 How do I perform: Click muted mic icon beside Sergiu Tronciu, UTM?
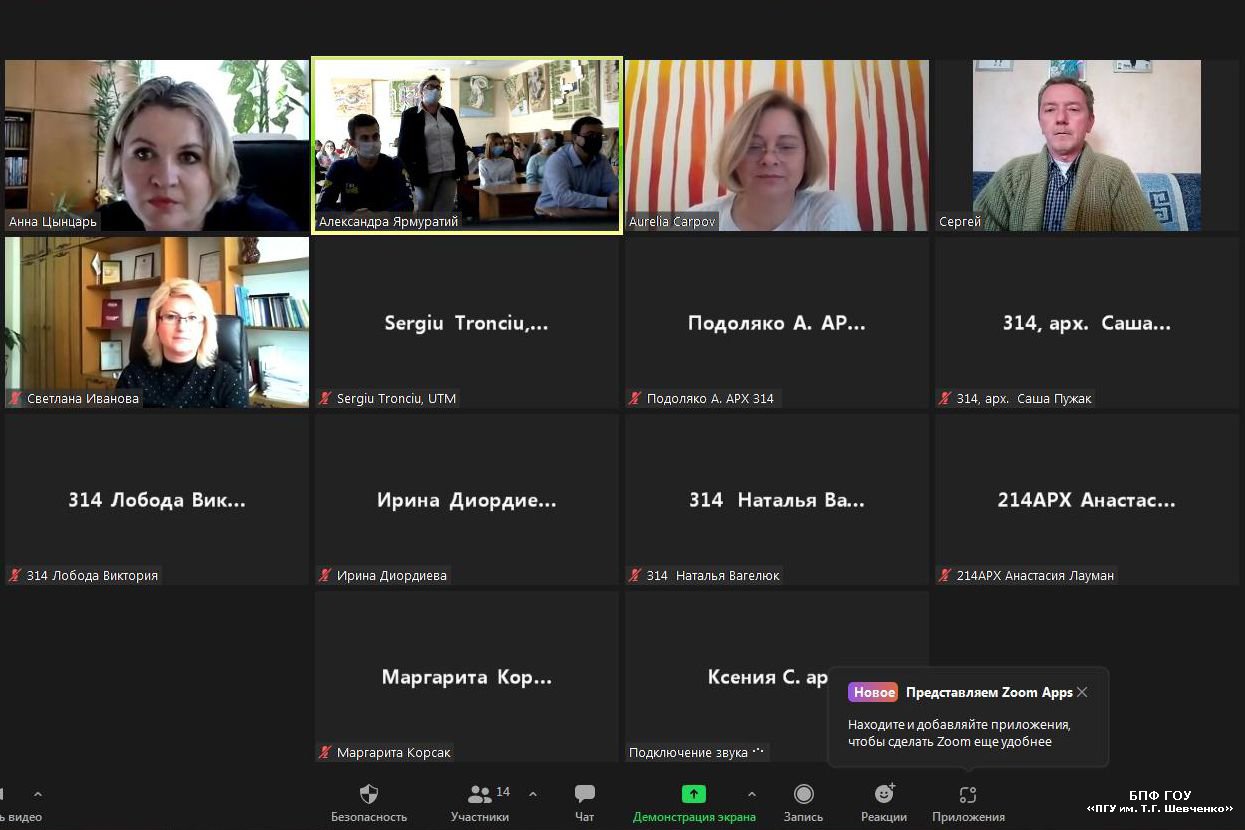(x=325, y=398)
